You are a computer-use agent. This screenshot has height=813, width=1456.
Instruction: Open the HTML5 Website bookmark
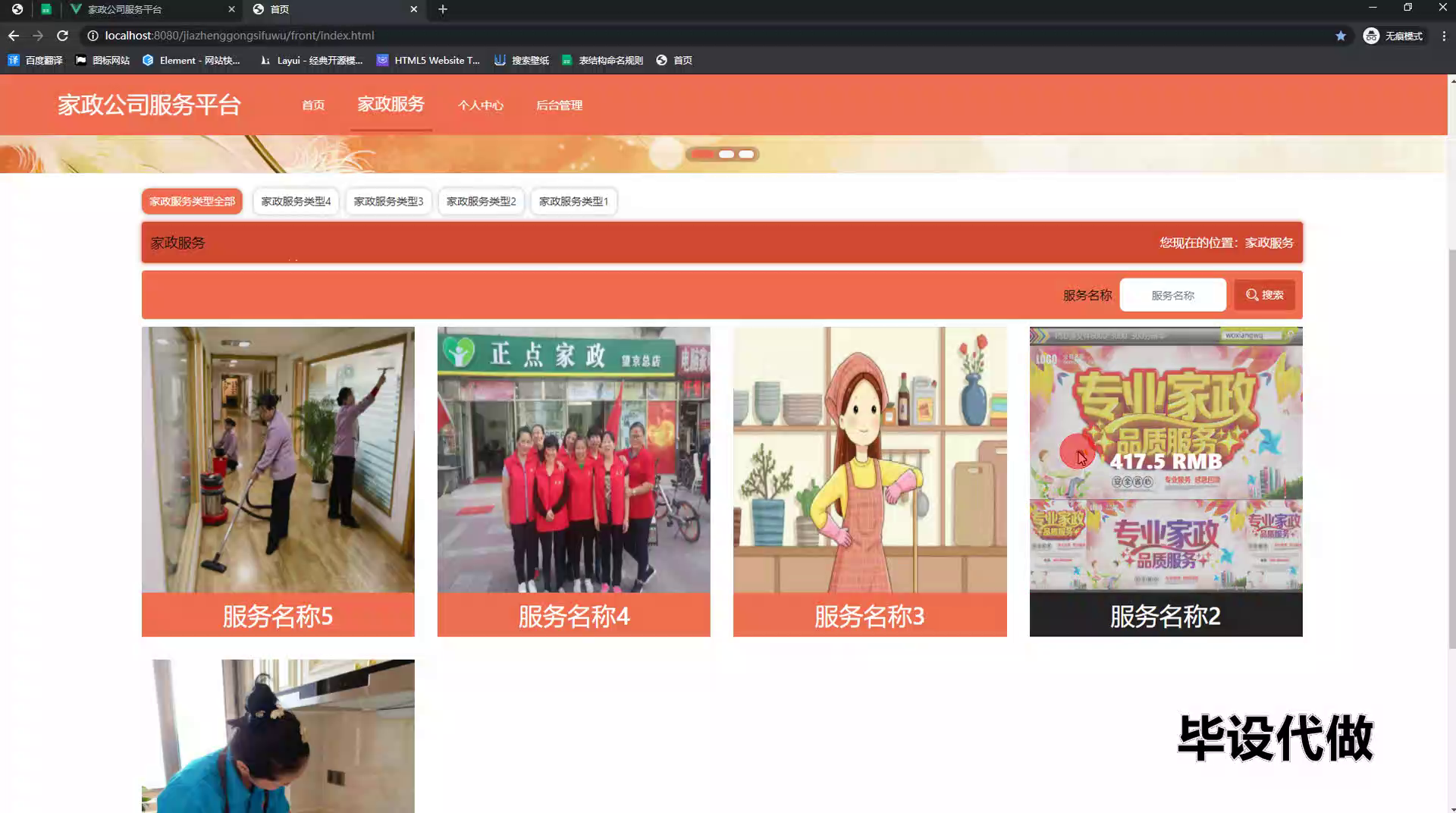tap(428, 60)
